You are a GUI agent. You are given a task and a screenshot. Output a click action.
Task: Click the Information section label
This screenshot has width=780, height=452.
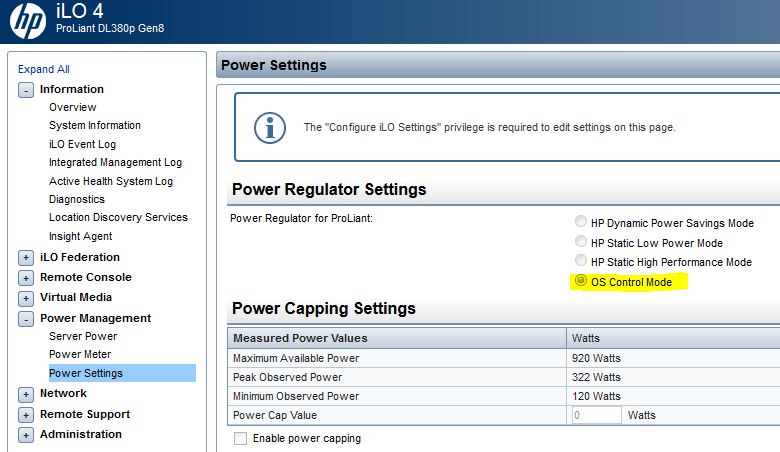coord(72,90)
